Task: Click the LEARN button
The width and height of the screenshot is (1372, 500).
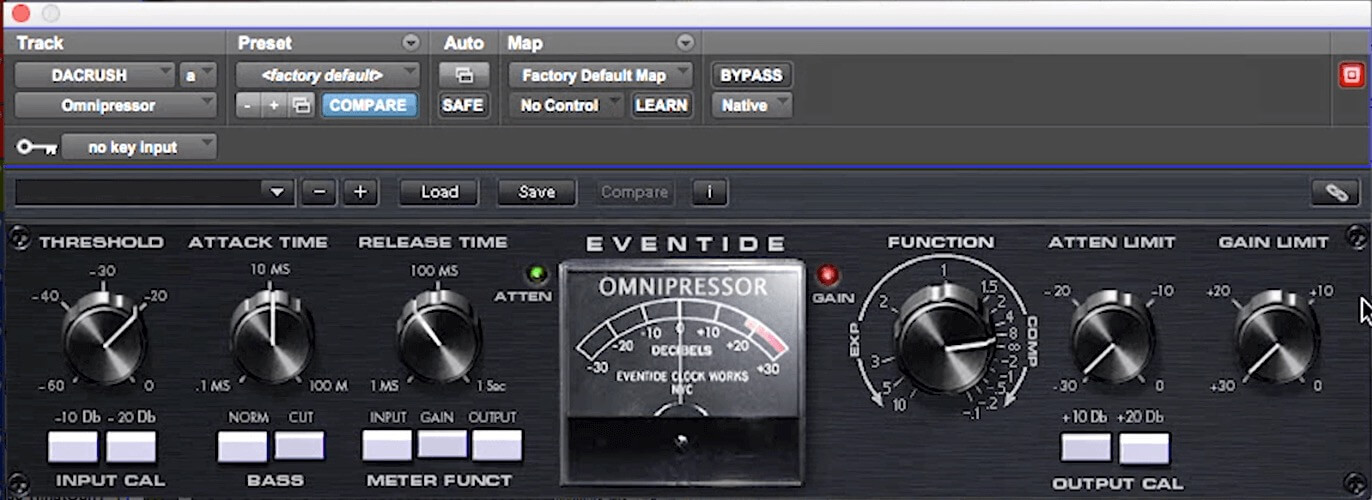Action: pos(661,105)
